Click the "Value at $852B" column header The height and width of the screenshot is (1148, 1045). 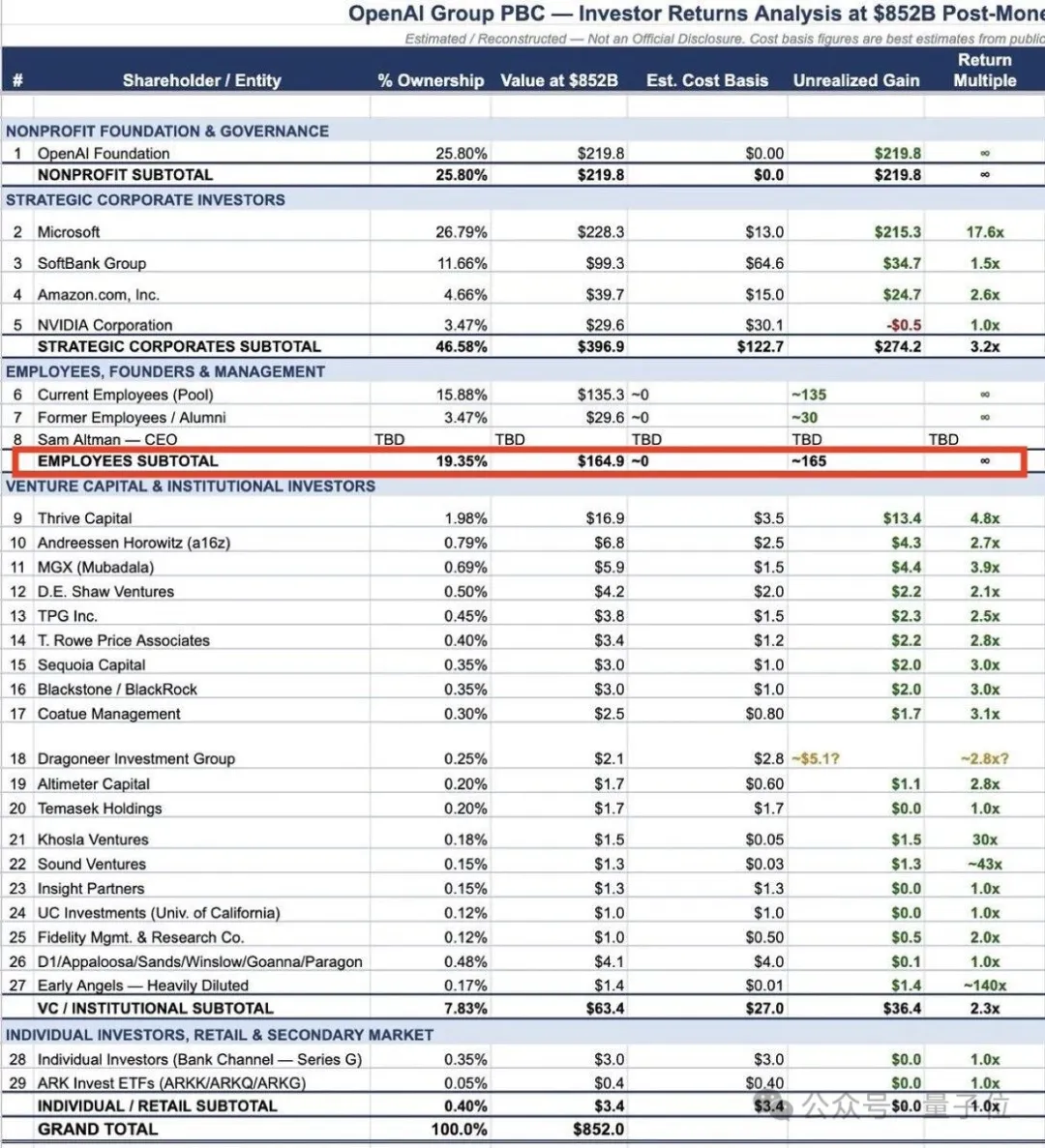point(558,80)
